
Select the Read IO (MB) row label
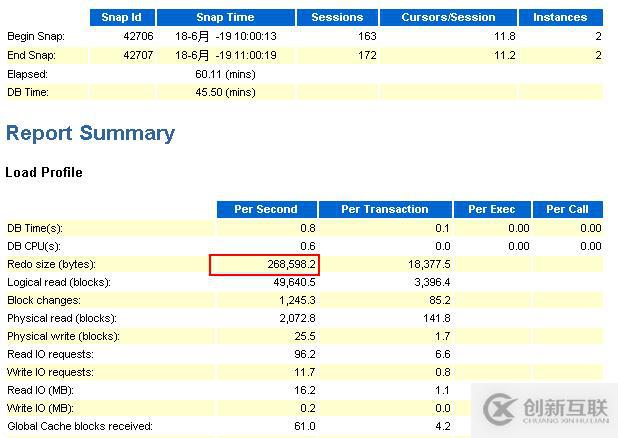40,390
